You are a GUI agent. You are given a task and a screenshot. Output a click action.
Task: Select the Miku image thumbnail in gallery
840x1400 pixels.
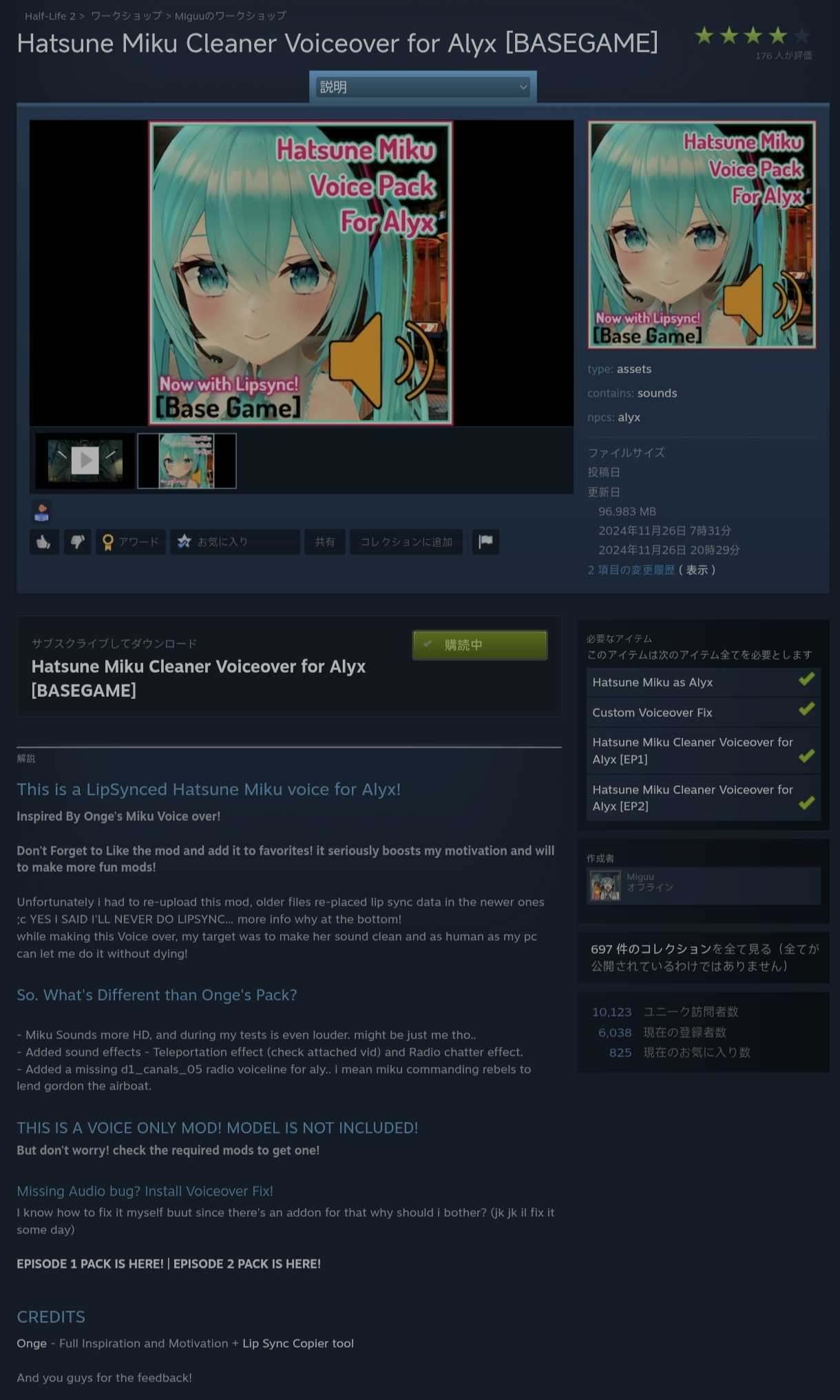click(x=187, y=461)
